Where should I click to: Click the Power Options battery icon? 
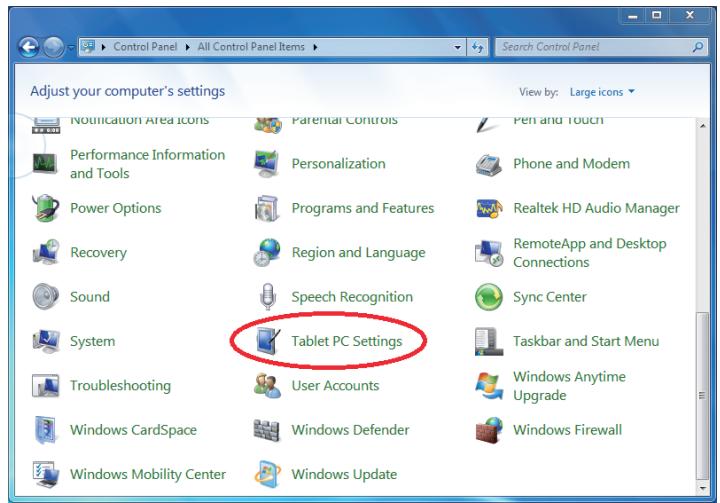(x=45, y=208)
